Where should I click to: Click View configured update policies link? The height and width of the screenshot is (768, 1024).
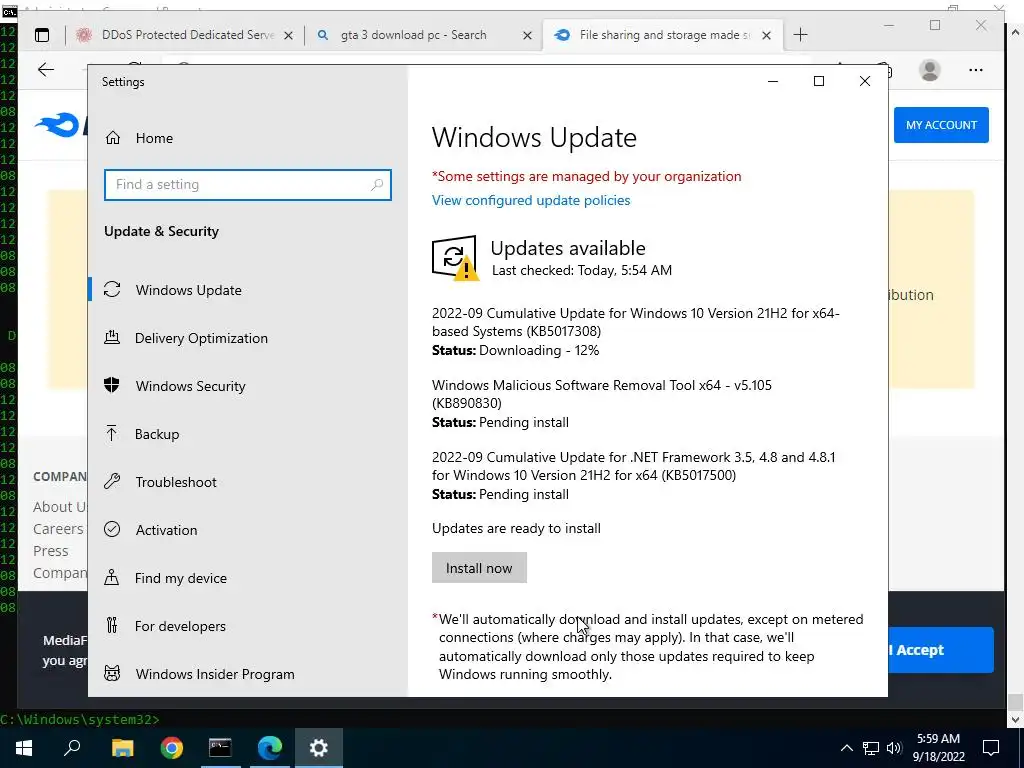click(x=531, y=200)
